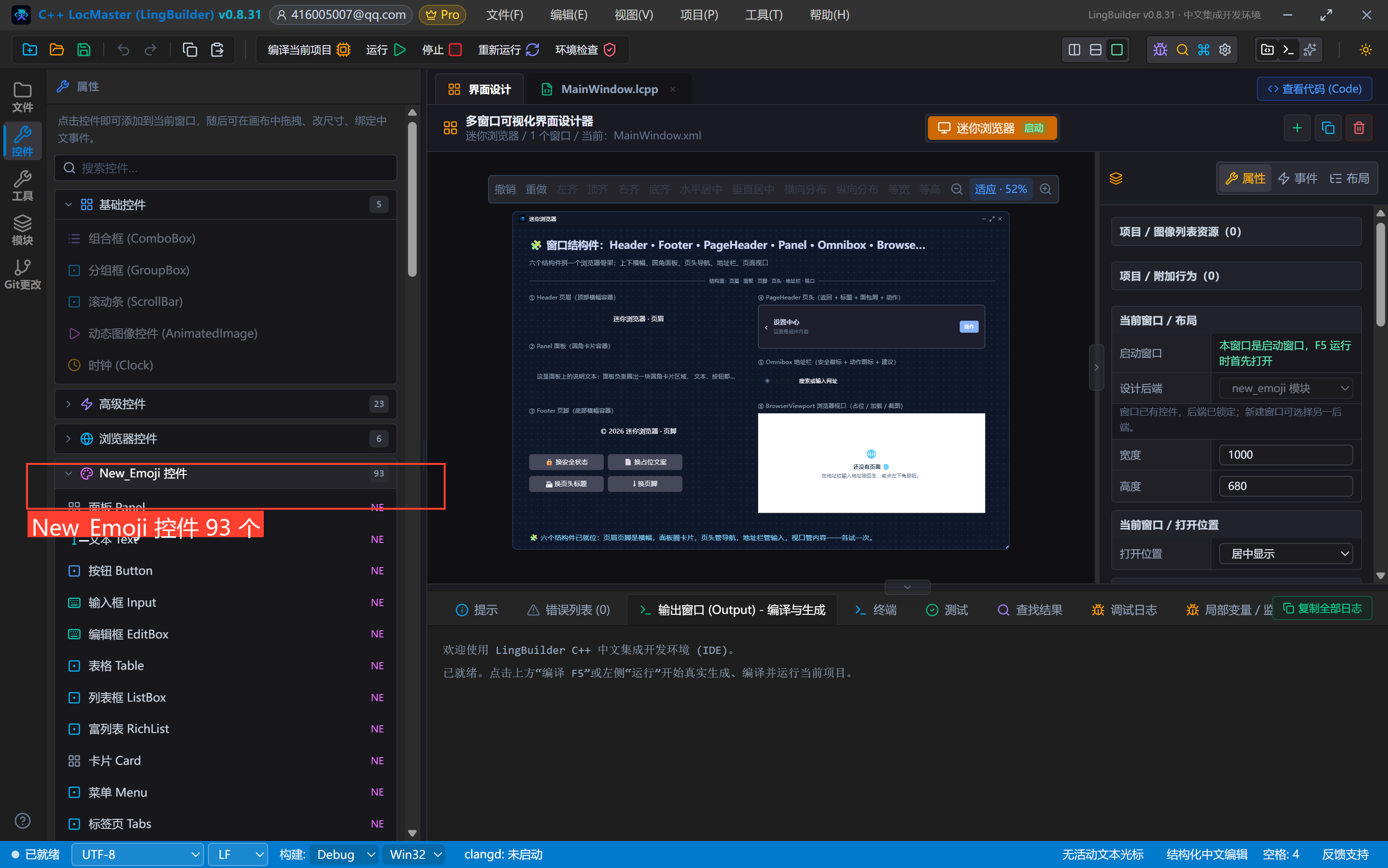Open 文件 files panel in sidebar

[x=22, y=97]
